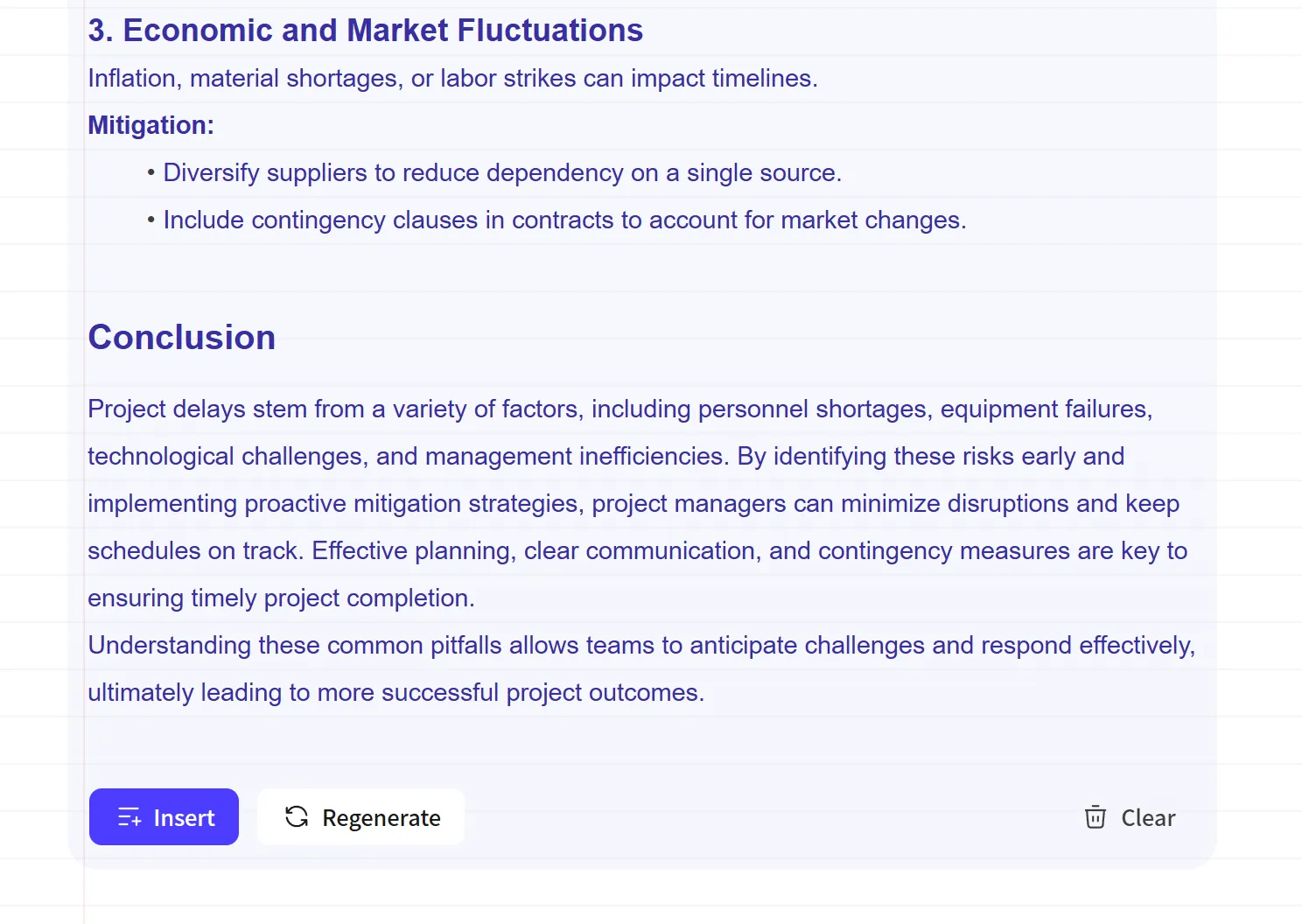The width and height of the screenshot is (1302, 924).
Task: Click the circular arrows regenerate icon
Action: pos(297,816)
